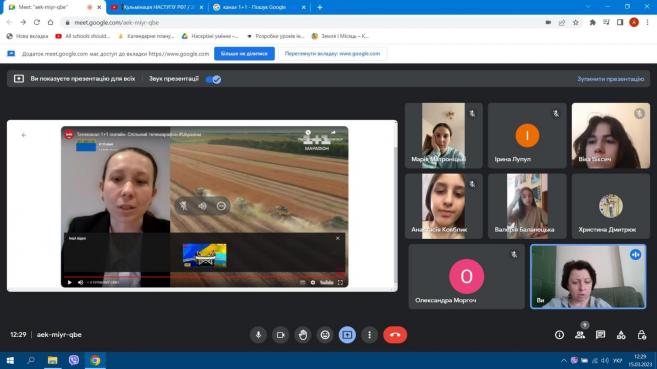Open meeting details info icon

click(559, 335)
